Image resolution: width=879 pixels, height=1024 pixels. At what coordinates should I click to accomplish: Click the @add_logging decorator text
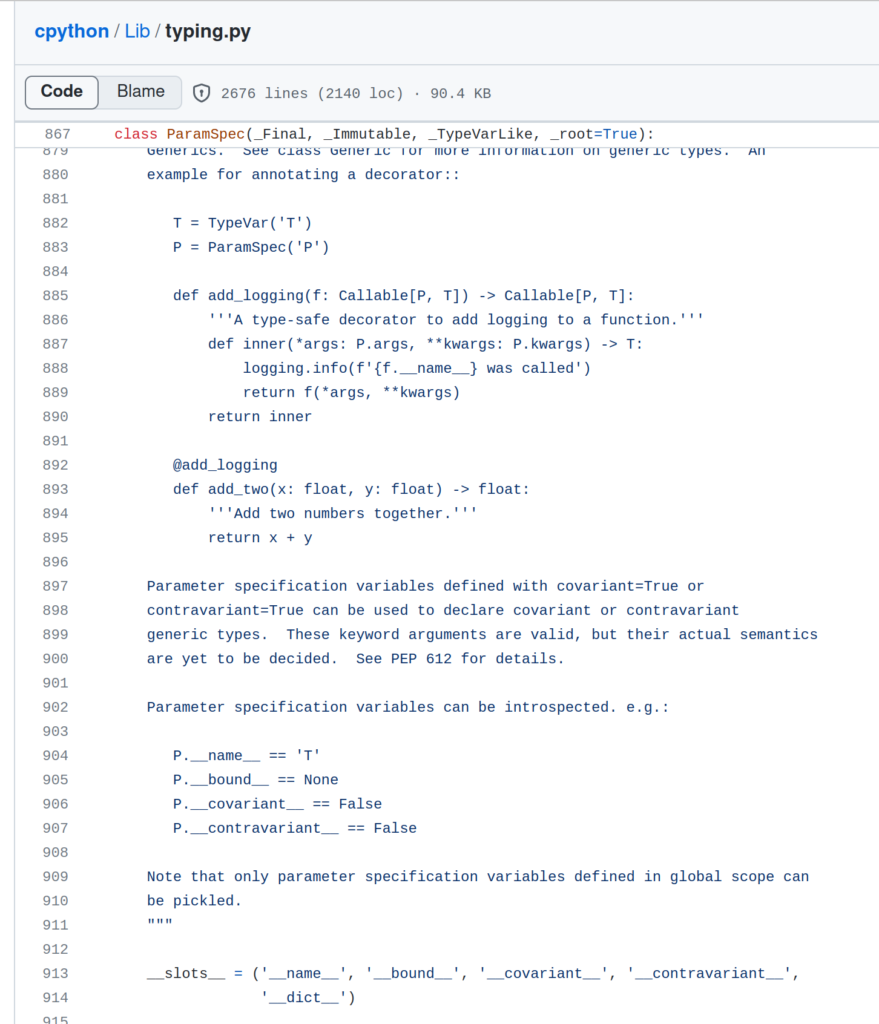point(225,465)
